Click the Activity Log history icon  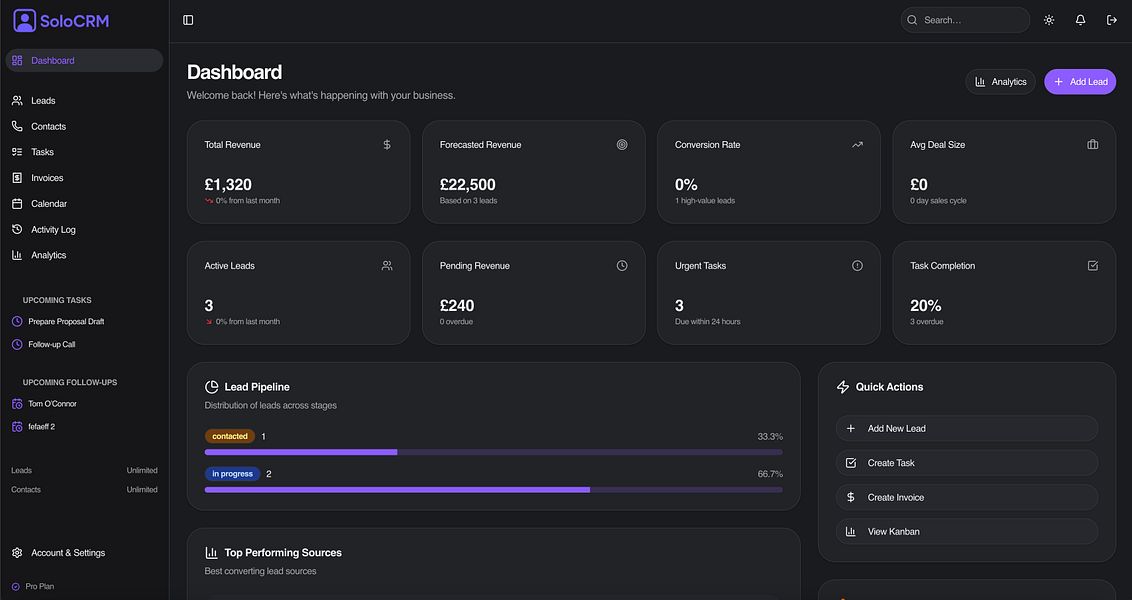[17, 229]
